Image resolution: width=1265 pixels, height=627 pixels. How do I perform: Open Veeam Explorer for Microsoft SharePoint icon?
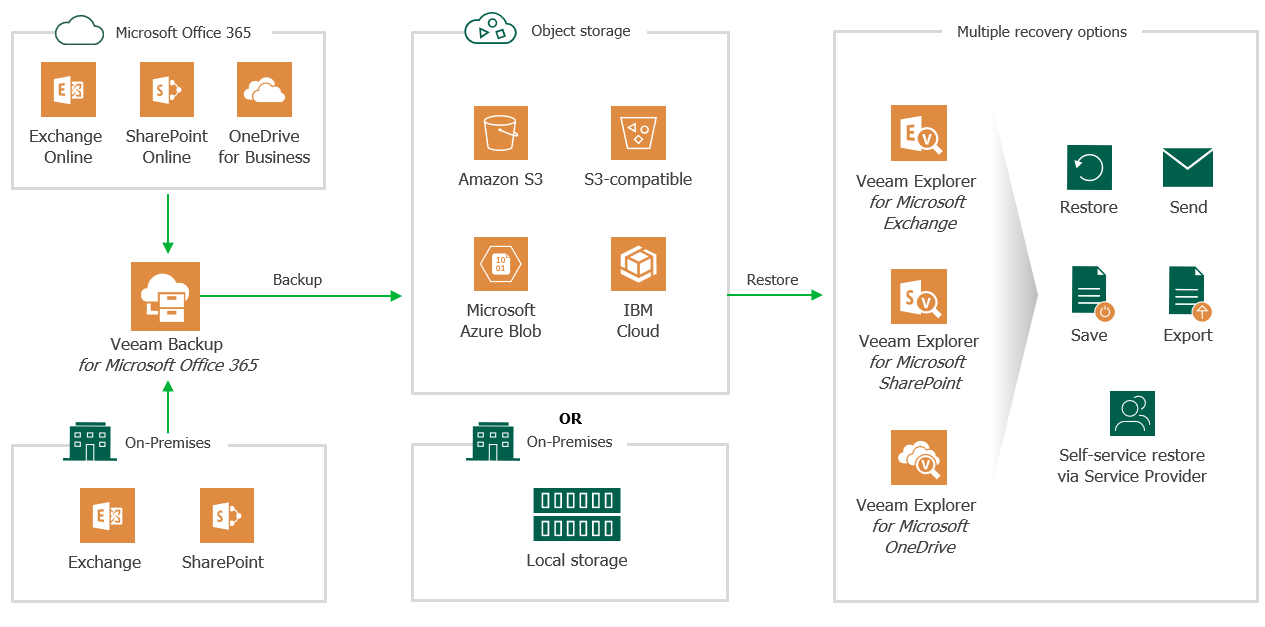pos(919,296)
